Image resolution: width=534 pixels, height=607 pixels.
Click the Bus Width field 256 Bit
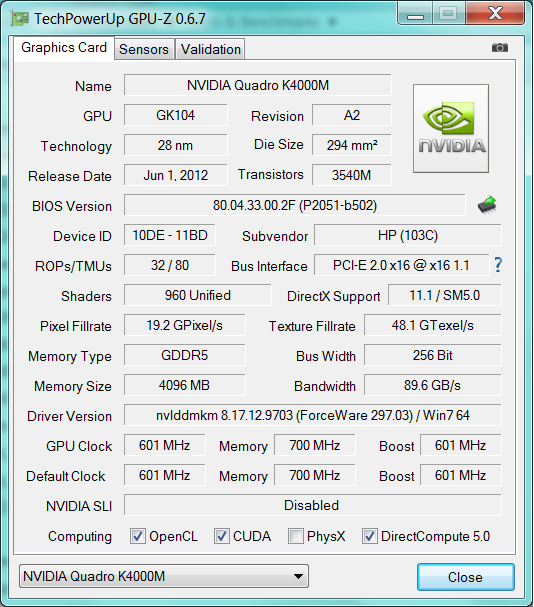433,355
